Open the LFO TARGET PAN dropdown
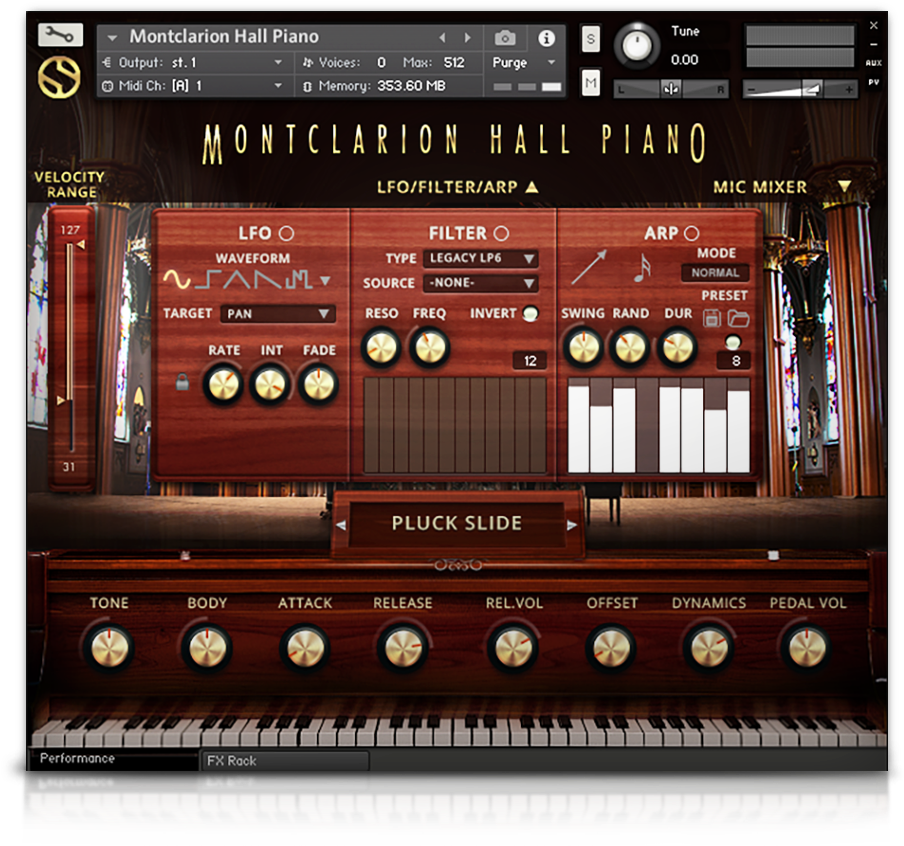The image size is (904, 846). [277, 314]
